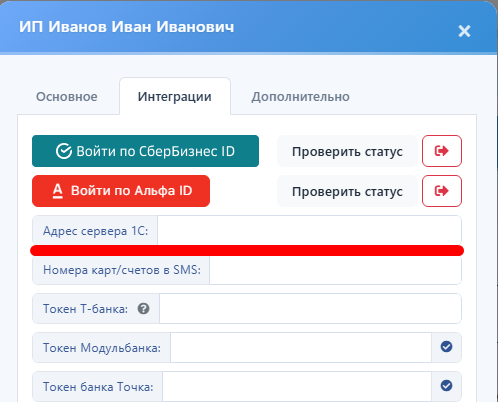Click the checkmark icon beside Токен Модульбанка
This screenshot has width=498, height=402.
446,347
